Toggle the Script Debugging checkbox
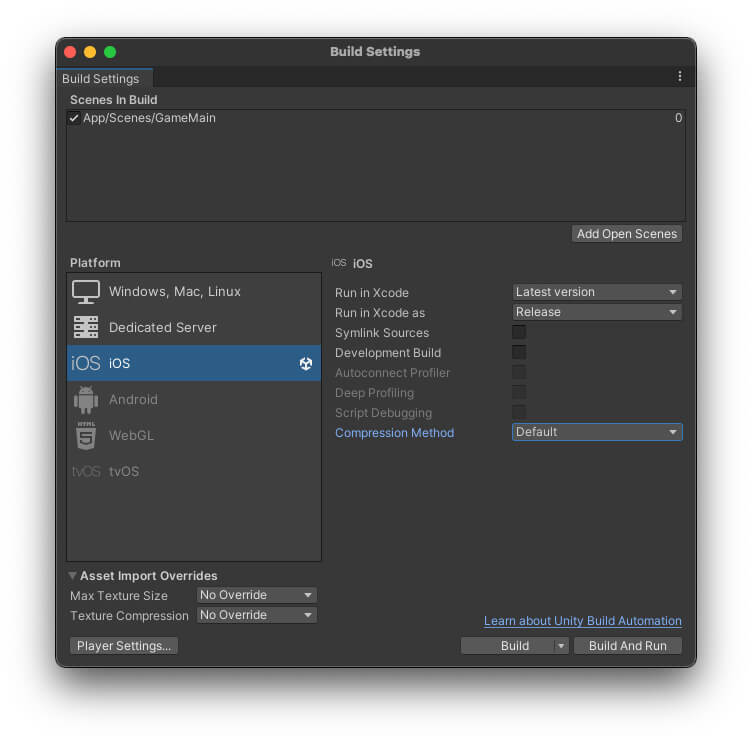This screenshot has height=741, width=752. point(519,412)
